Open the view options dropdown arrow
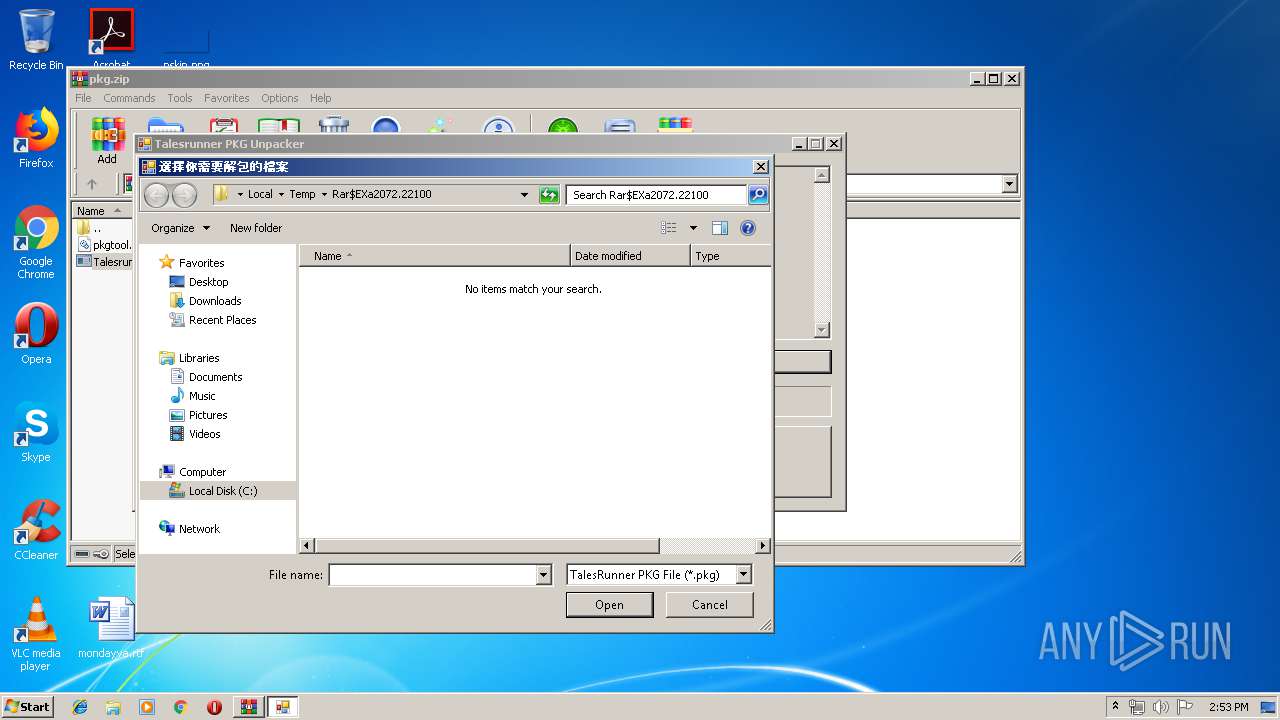Image resolution: width=1280 pixels, height=720 pixels. (693, 228)
